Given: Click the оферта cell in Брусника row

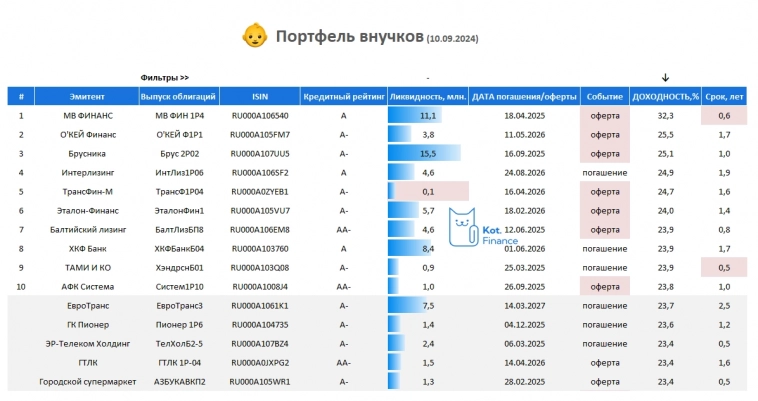Looking at the screenshot, I should point(605,154).
